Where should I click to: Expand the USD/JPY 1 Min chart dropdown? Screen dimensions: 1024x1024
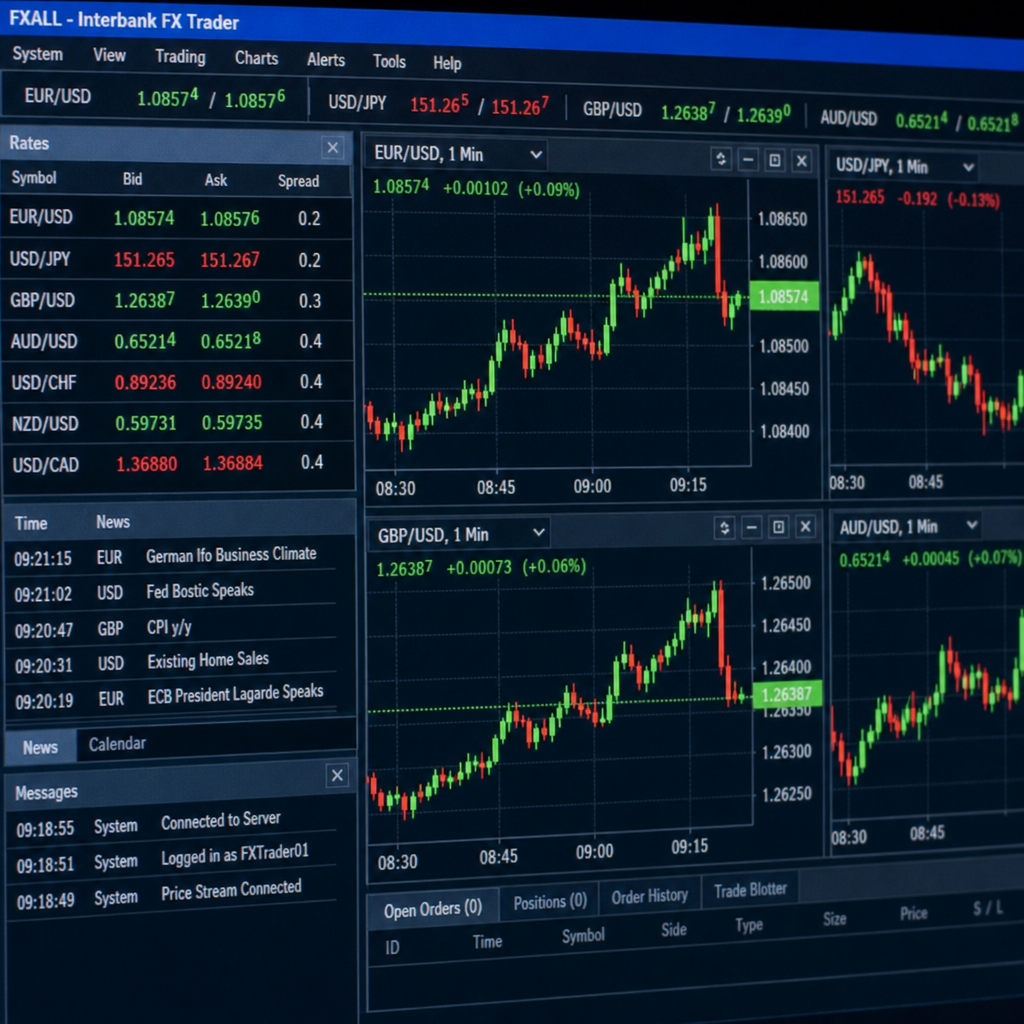click(968, 167)
